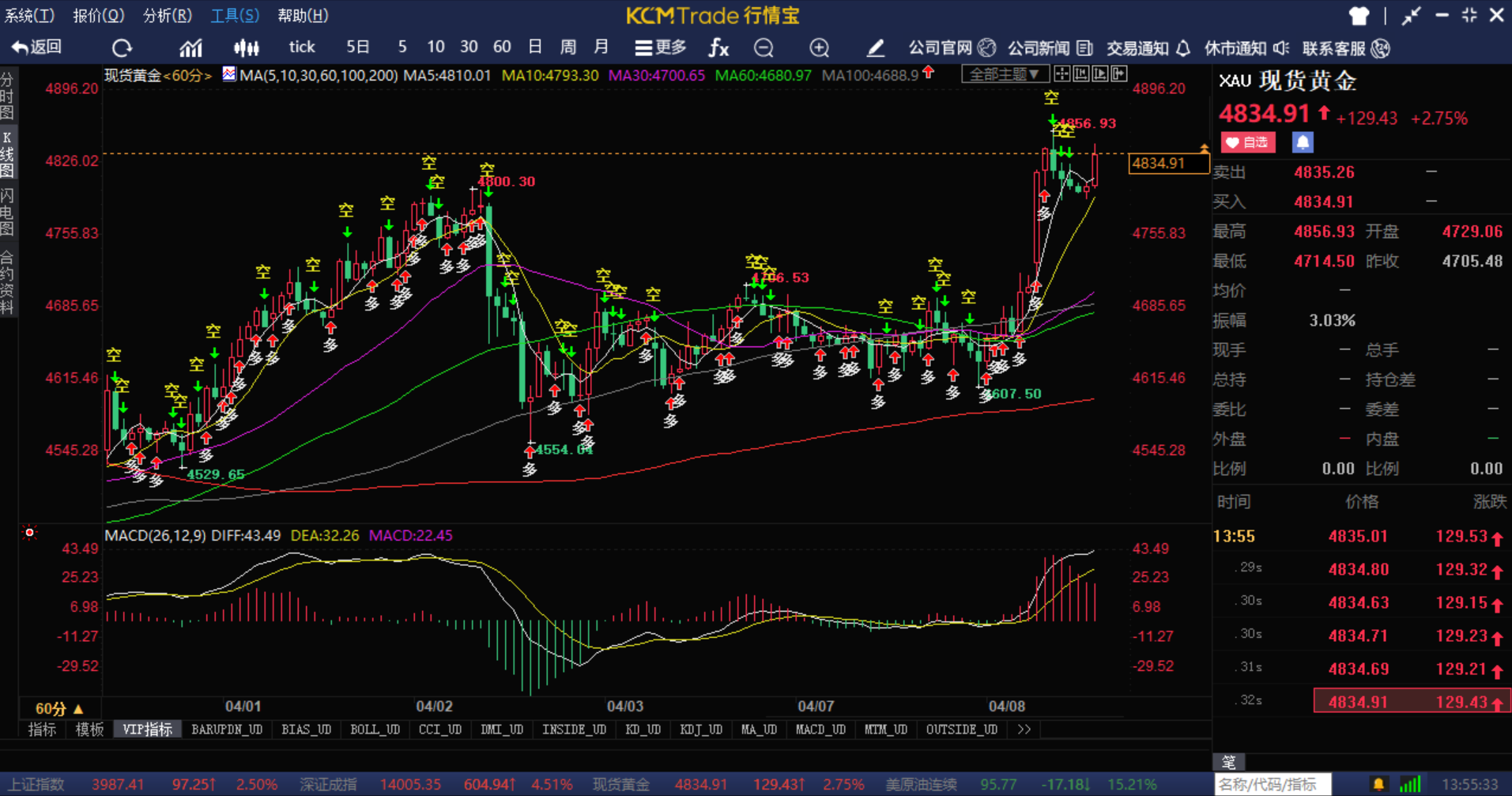Select the 5日 period
The height and width of the screenshot is (796, 1512).
(358, 47)
